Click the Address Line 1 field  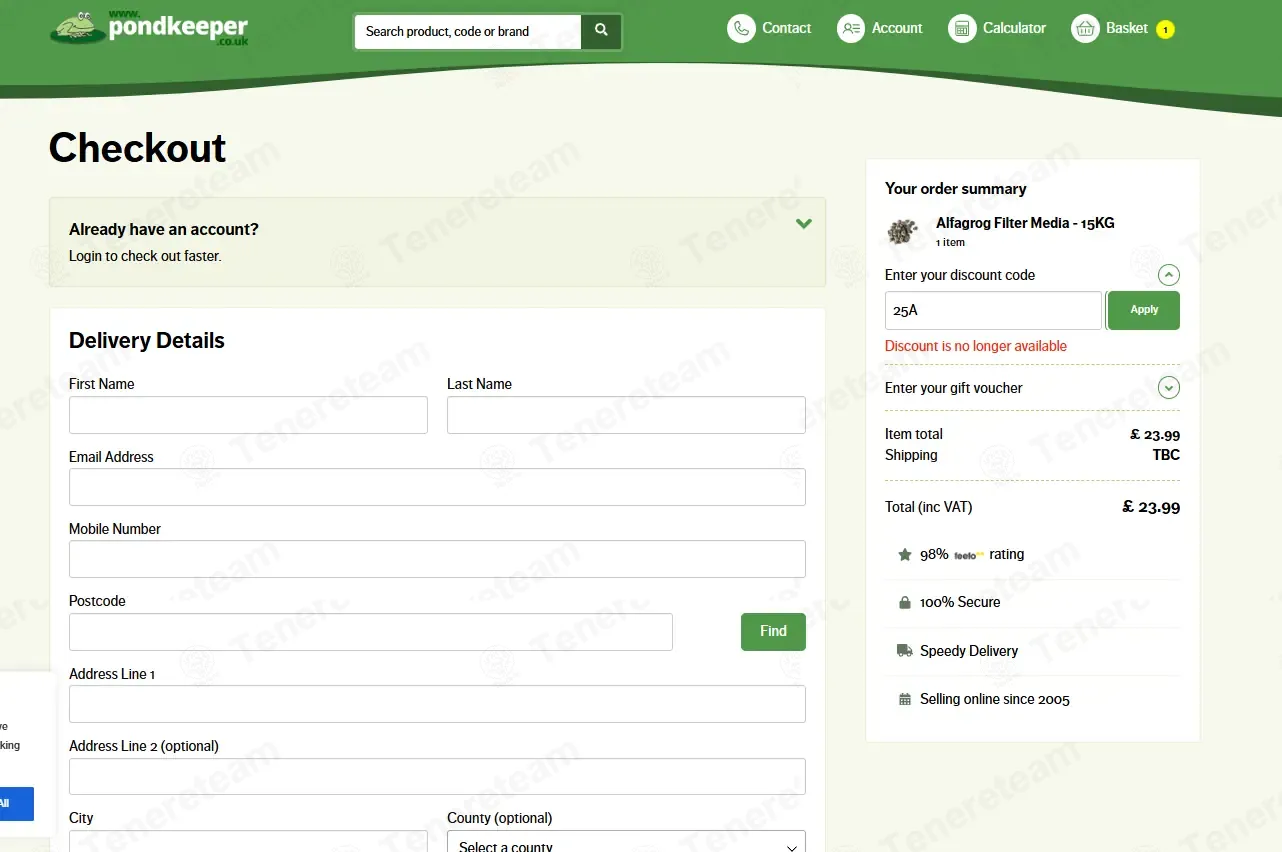[437, 704]
